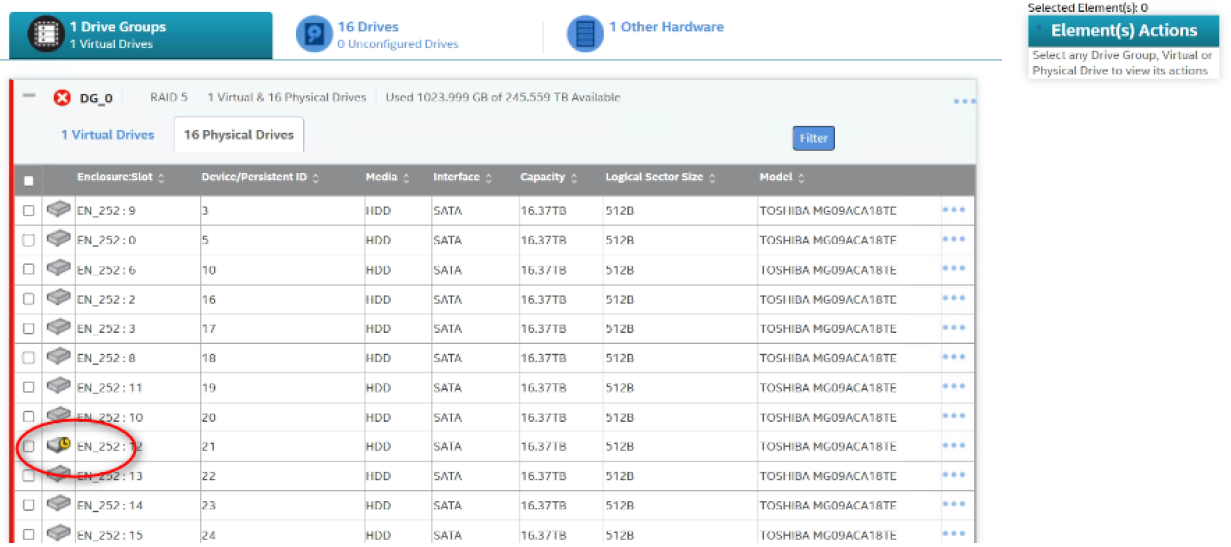Check the box for drive EN_252 : 0
Image resolution: width=1231 pixels, height=547 pixels.
coord(29,241)
